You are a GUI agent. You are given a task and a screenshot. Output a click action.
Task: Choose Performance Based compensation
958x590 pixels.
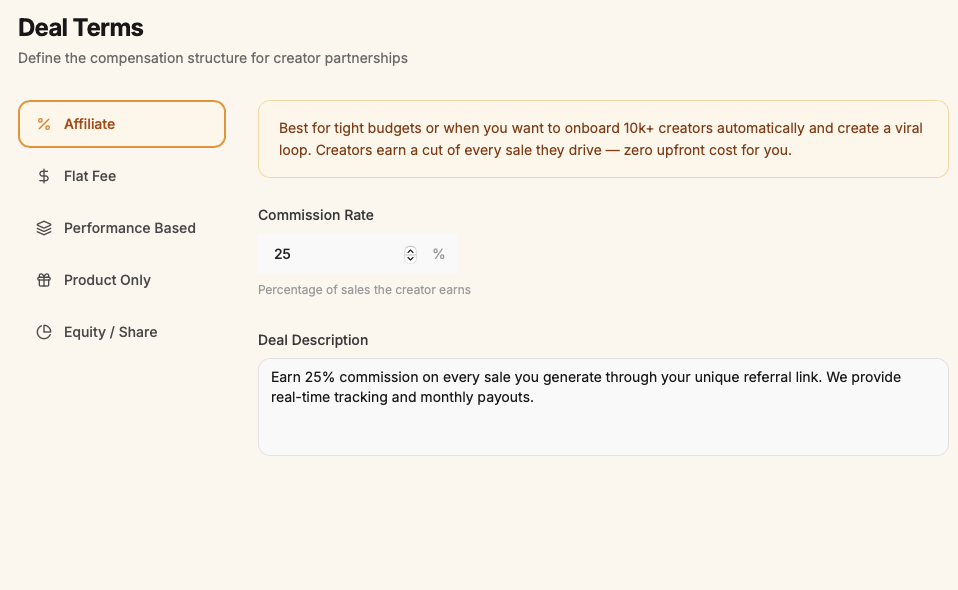pos(120,228)
